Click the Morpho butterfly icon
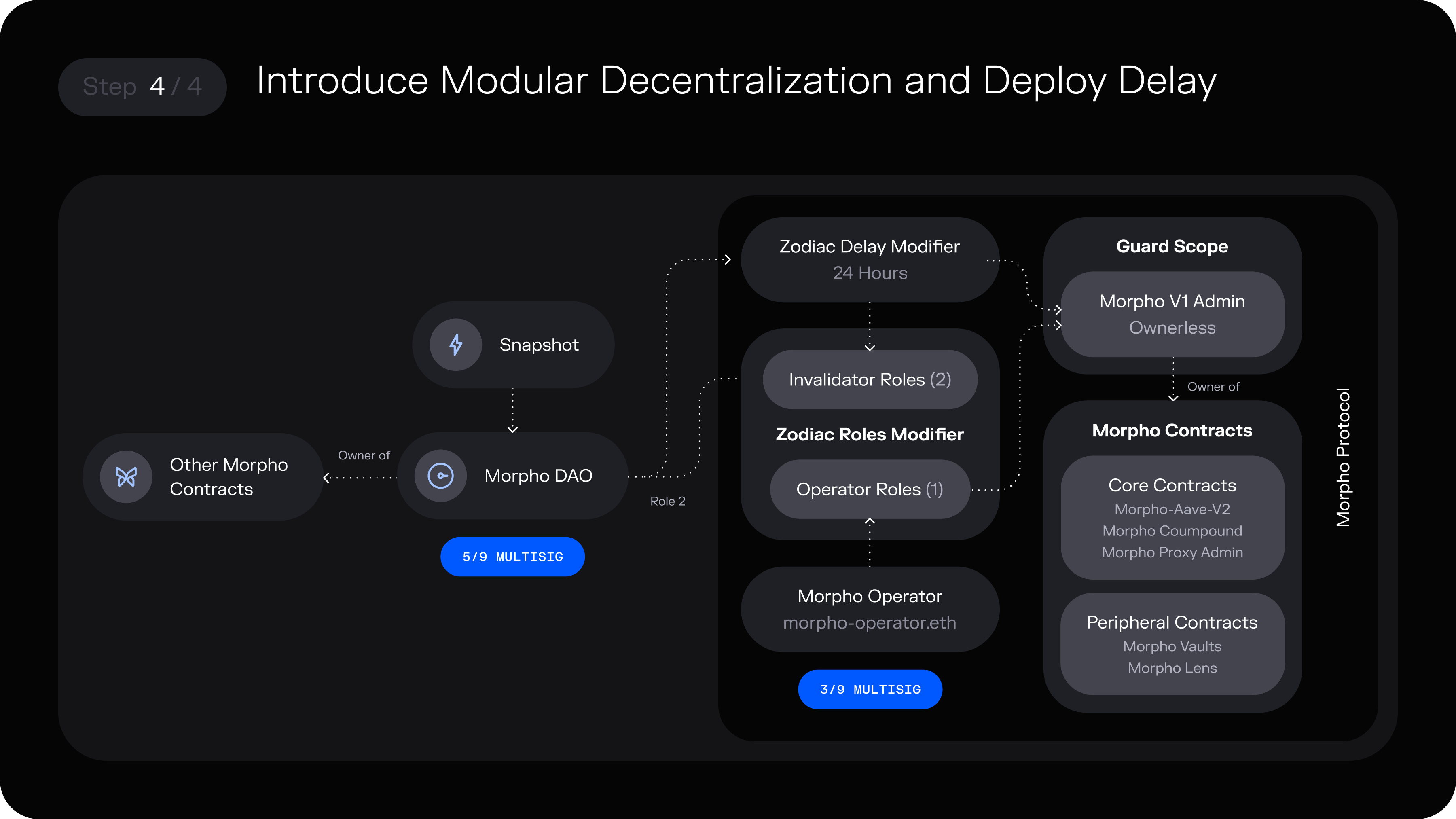This screenshot has width=1456, height=819. coord(126,476)
